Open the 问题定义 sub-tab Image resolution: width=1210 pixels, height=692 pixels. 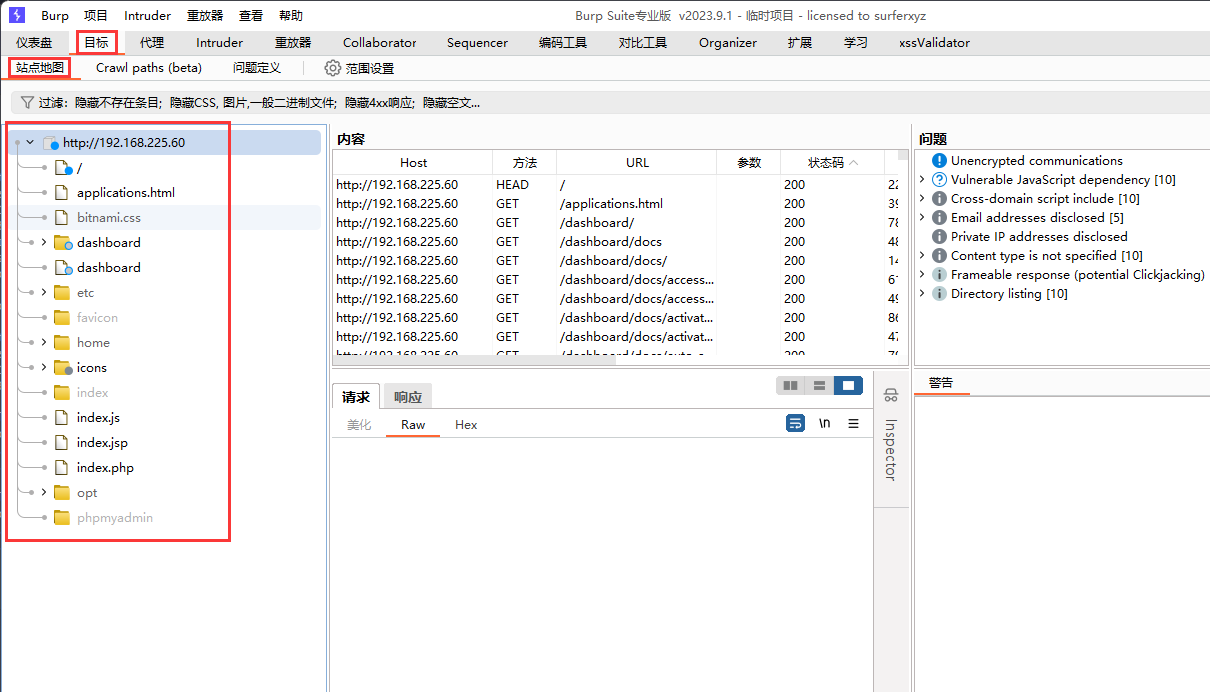[x=257, y=68]
